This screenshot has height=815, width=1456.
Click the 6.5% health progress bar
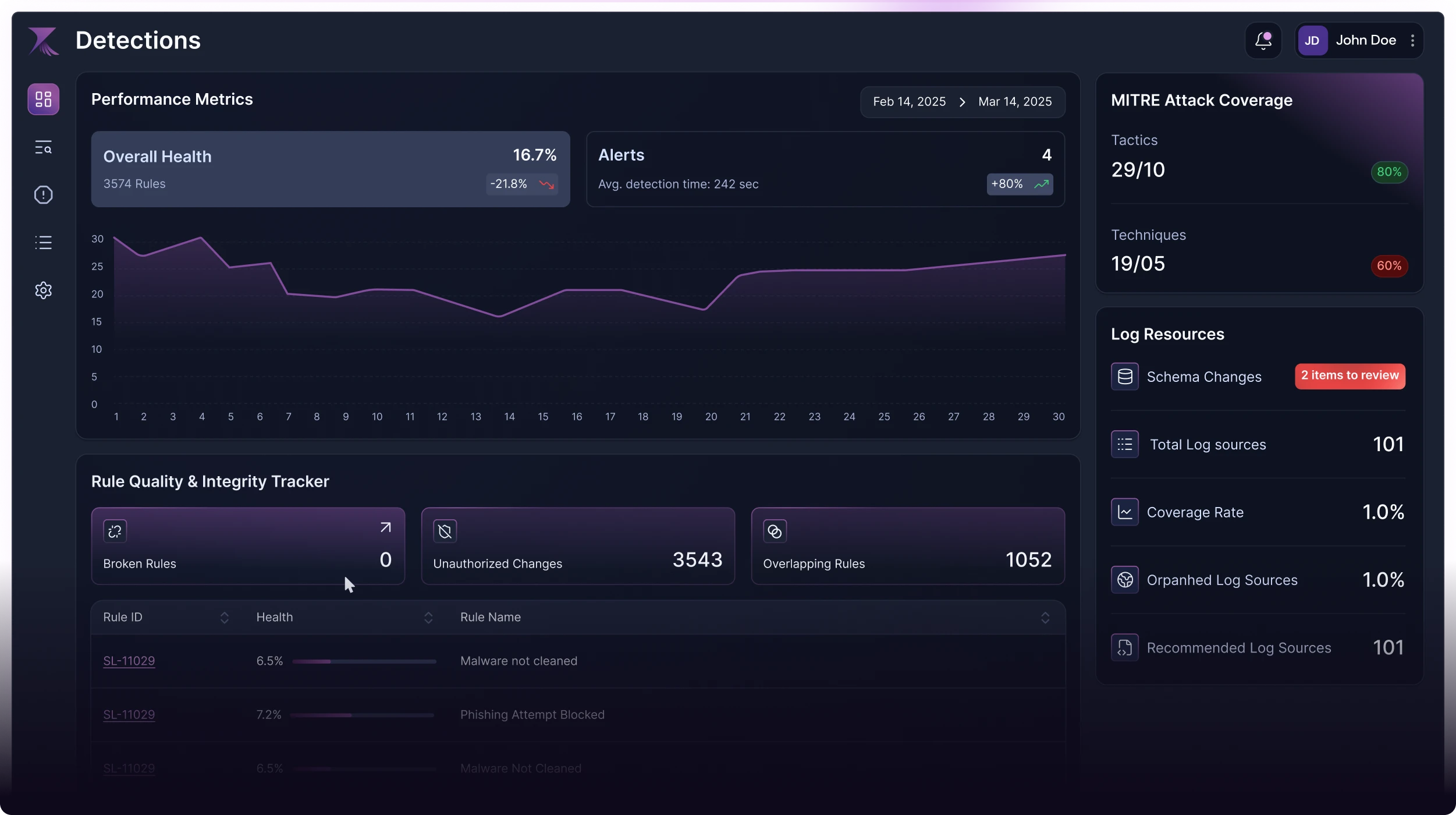click(364, 662)
